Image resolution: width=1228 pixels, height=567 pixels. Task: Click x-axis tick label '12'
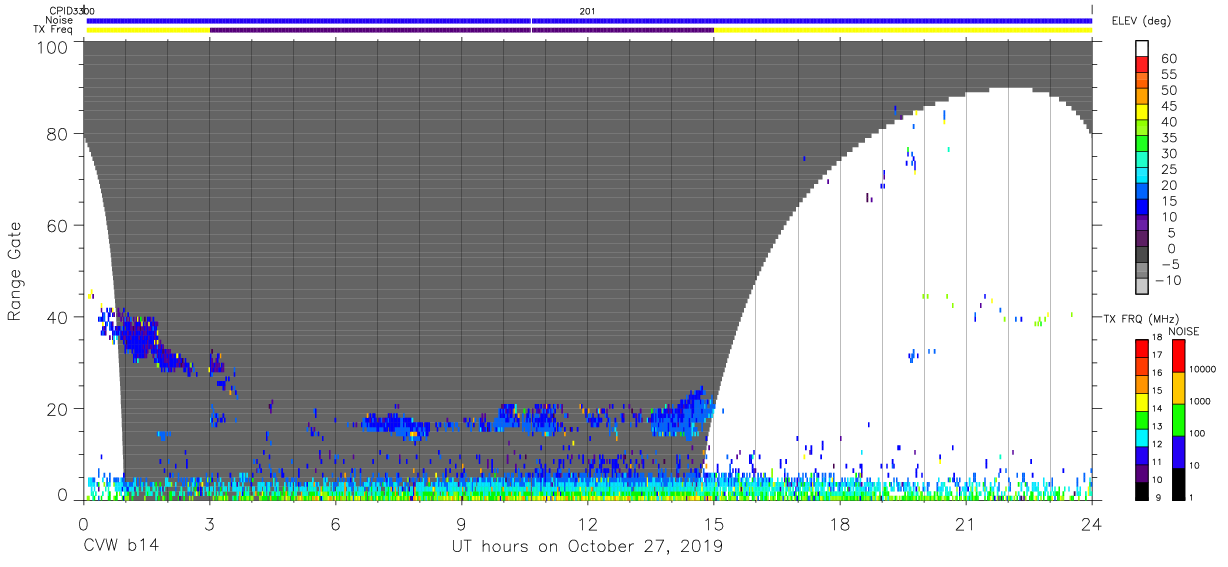[x=587, y=524]
